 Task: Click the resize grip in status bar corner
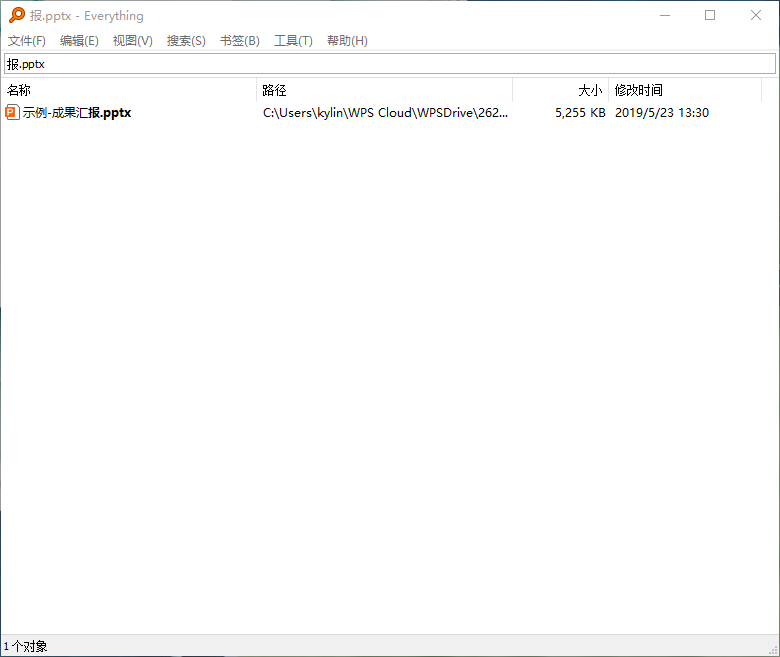tap(773, 650)
